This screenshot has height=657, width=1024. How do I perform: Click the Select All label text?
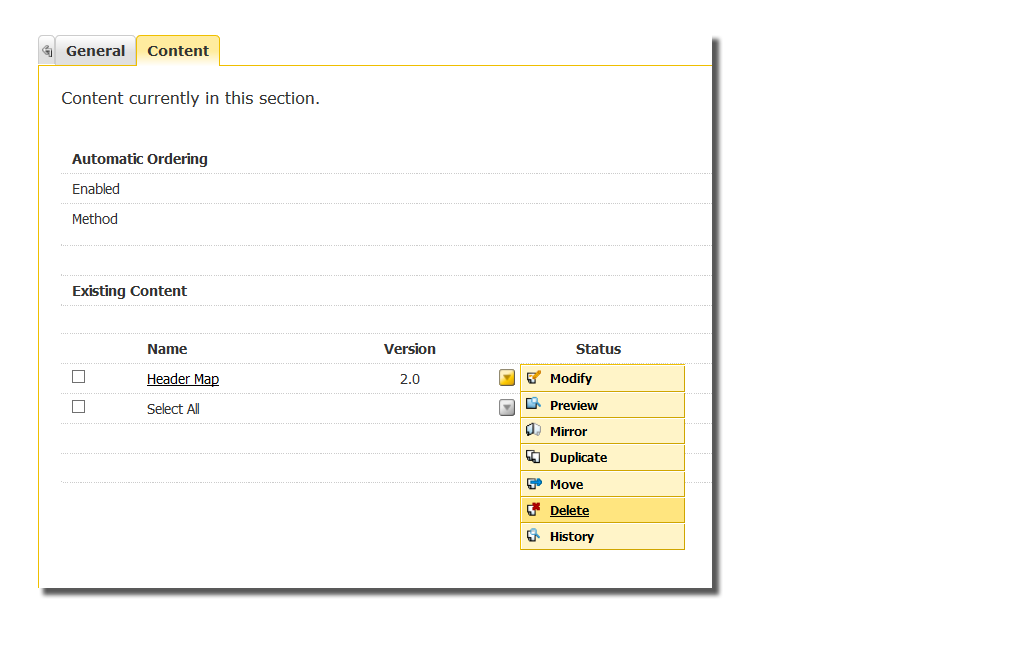tap(173, 409)
